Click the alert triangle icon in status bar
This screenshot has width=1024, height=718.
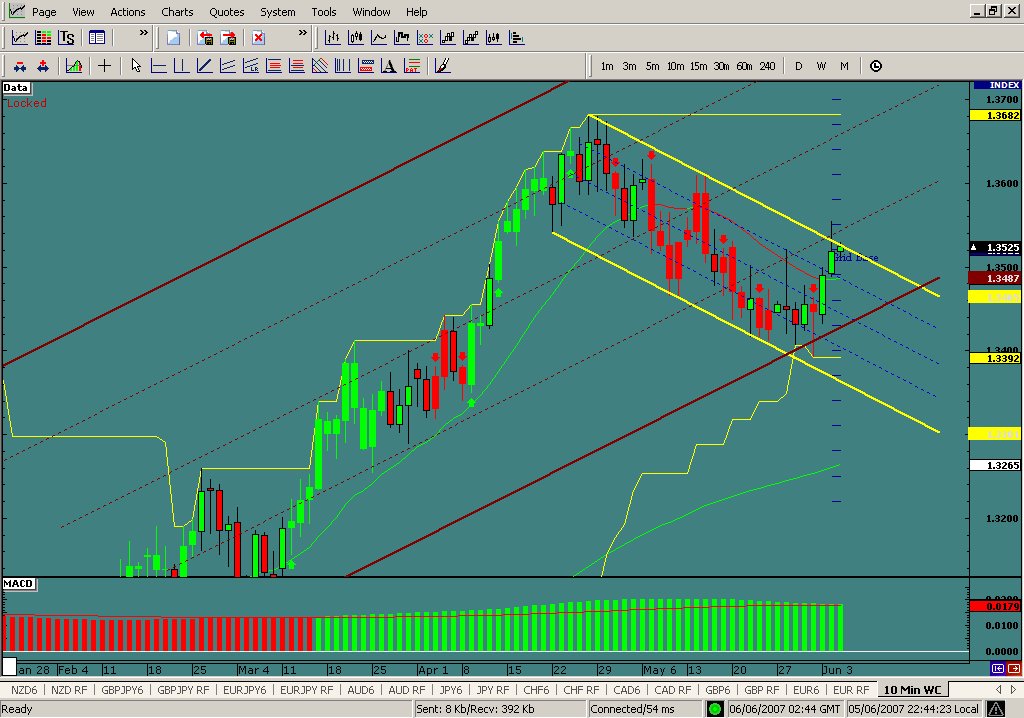996,709
